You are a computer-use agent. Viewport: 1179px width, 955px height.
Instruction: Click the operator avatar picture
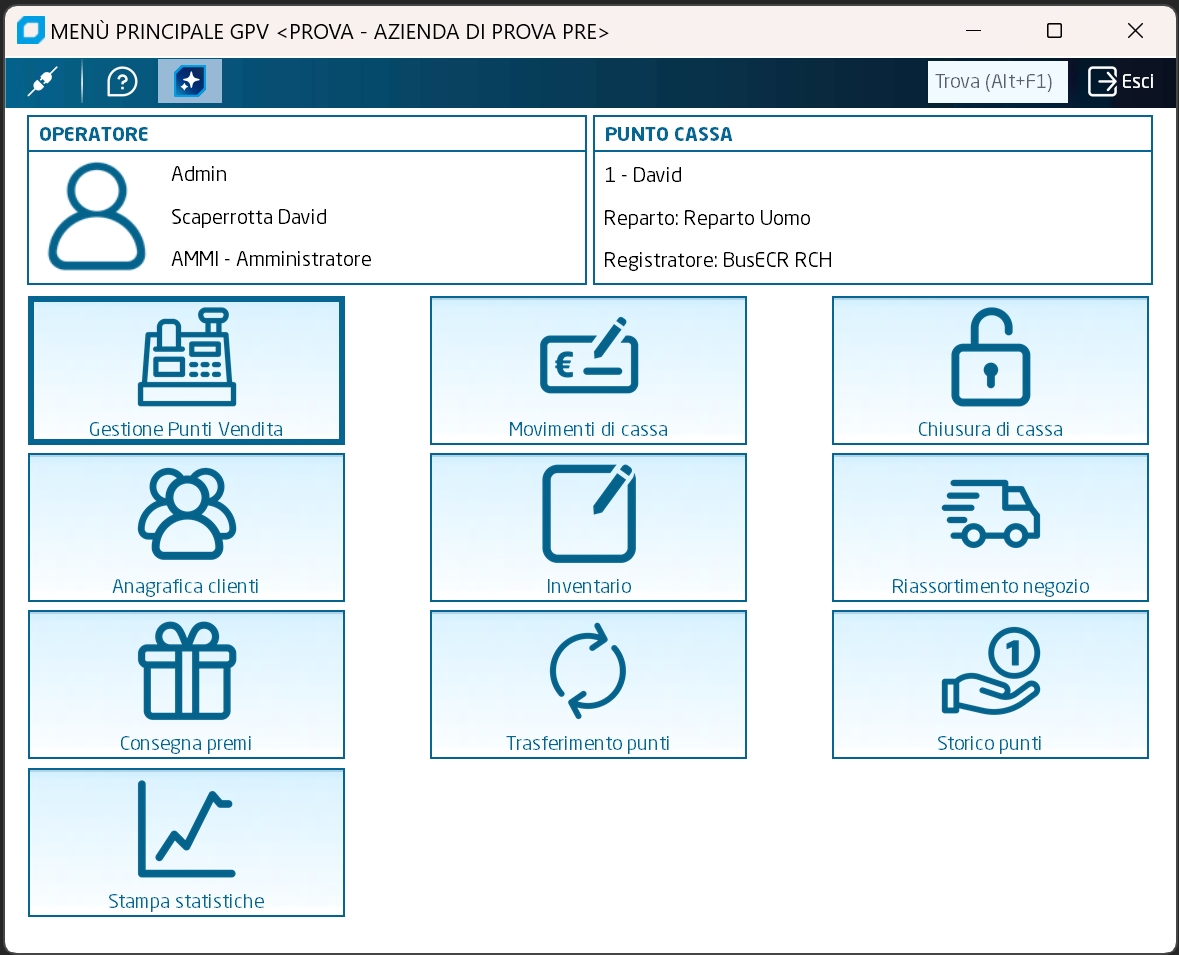click(x=97, y=217)
